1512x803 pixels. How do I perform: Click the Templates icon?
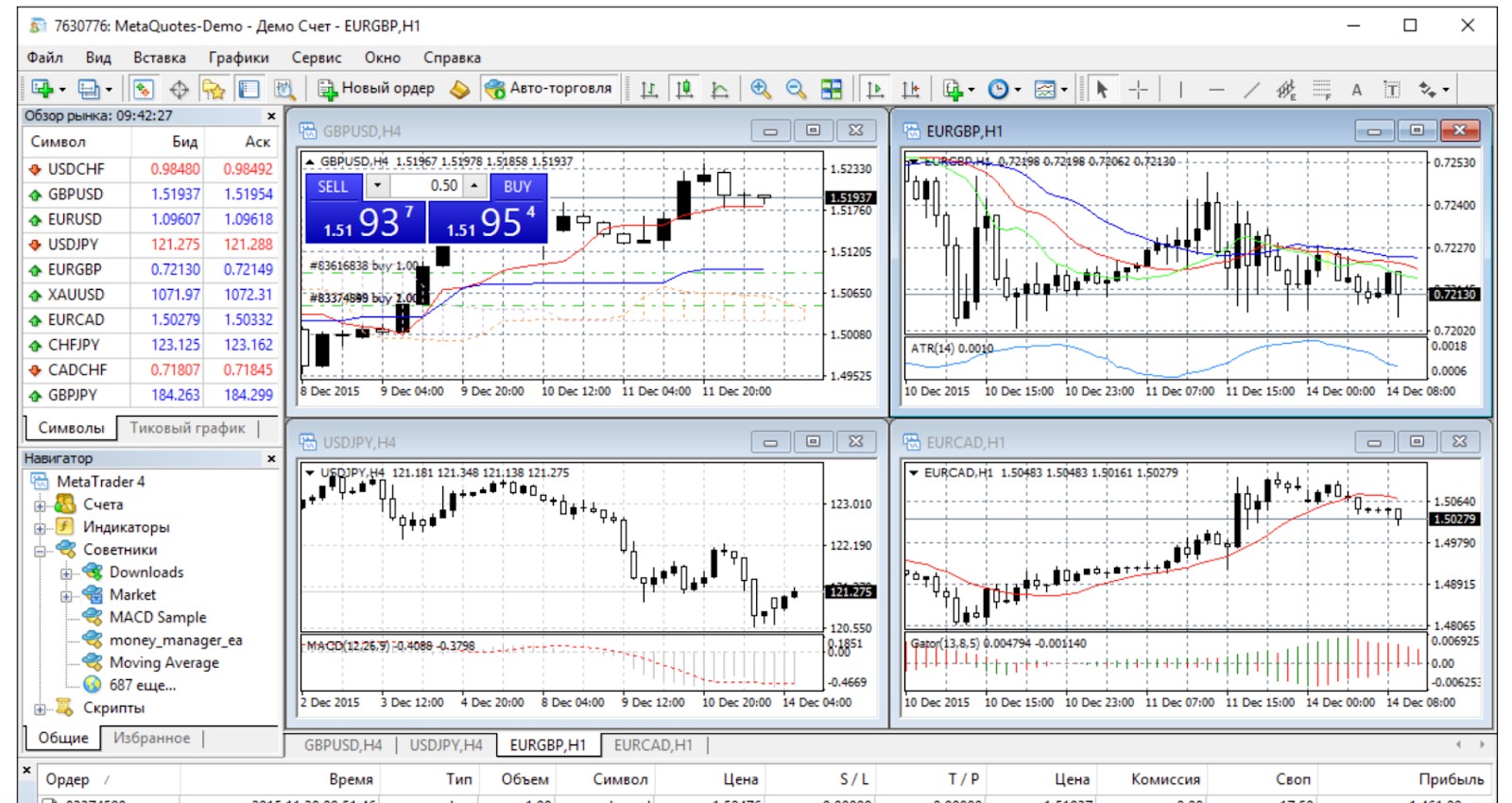pyautogui.click(x=1044, y=89)
